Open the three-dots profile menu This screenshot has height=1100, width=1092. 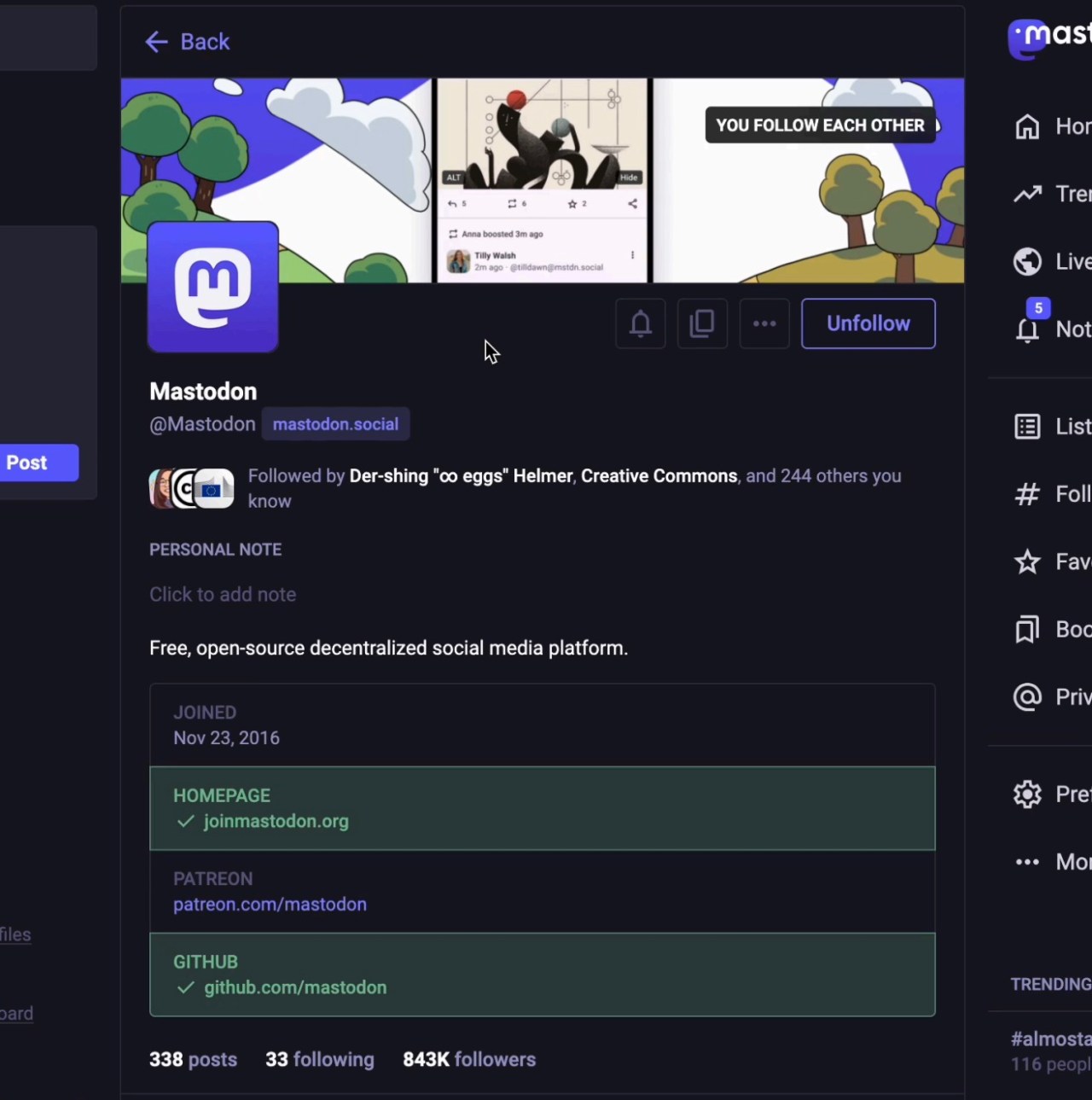(x=764, y=323)
